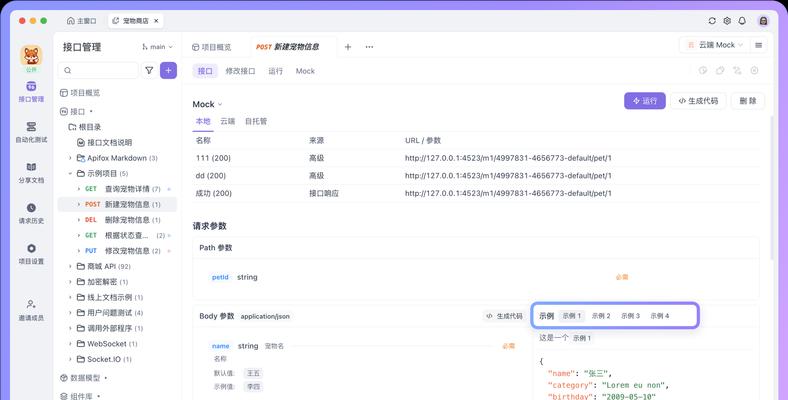The image size is (788, 400).
Task: Open 接口管理 in the left sidebar
Action: point(31,91)
